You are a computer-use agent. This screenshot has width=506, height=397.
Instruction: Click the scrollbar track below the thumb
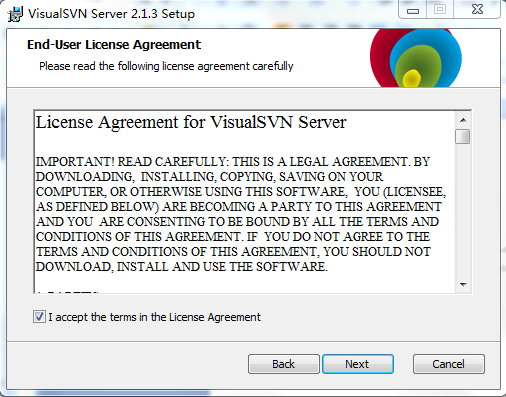[463, 211]
